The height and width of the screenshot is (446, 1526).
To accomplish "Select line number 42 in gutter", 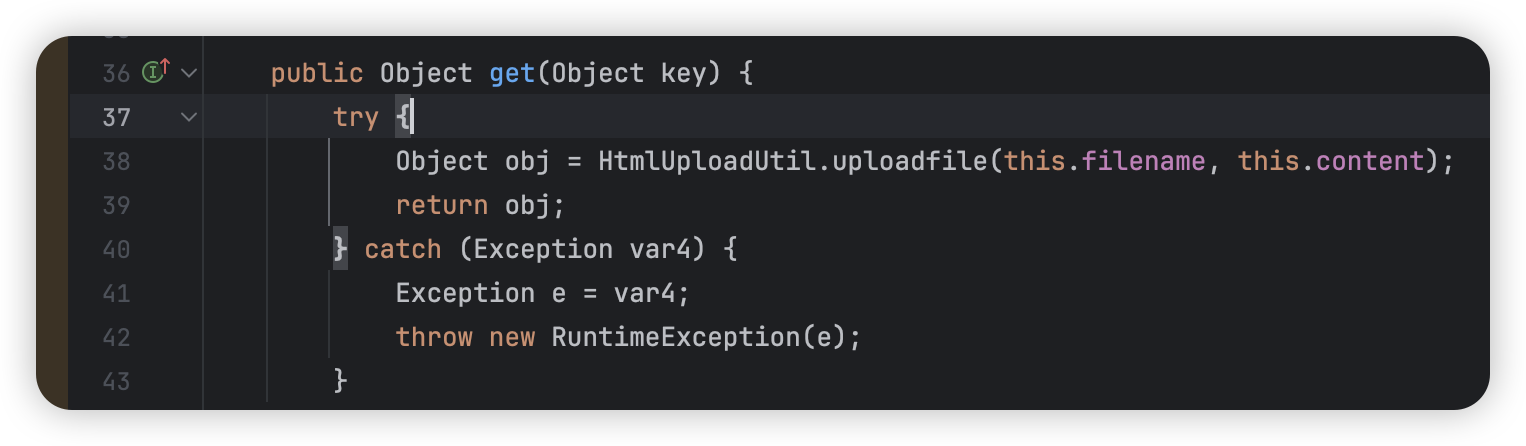I will coord(116,337).
